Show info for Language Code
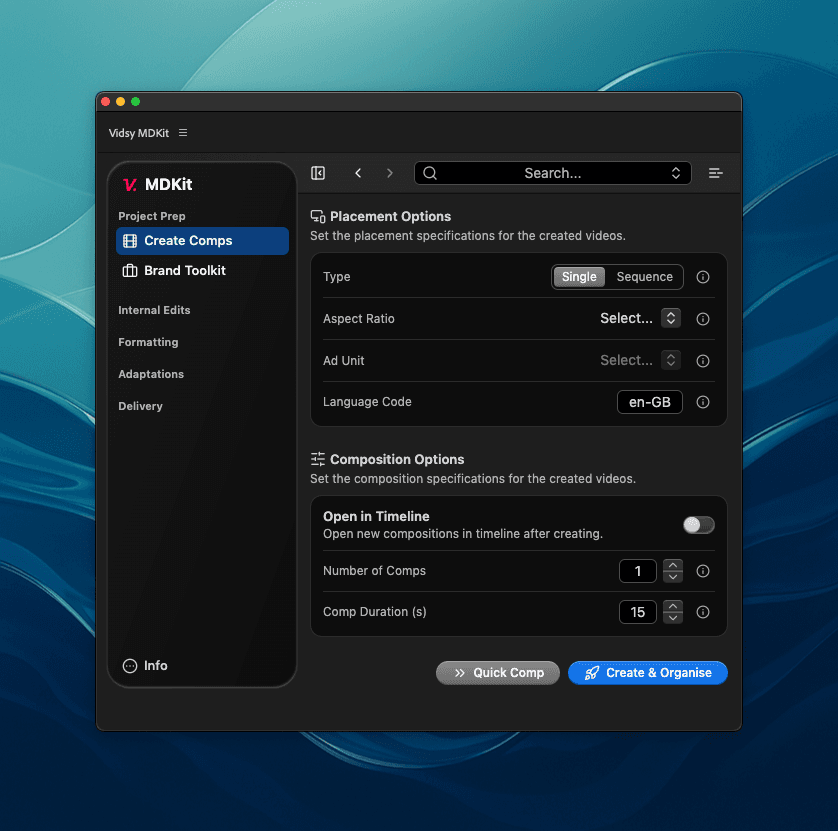This screenshot has width=838, height=831. tap(703, 402)
